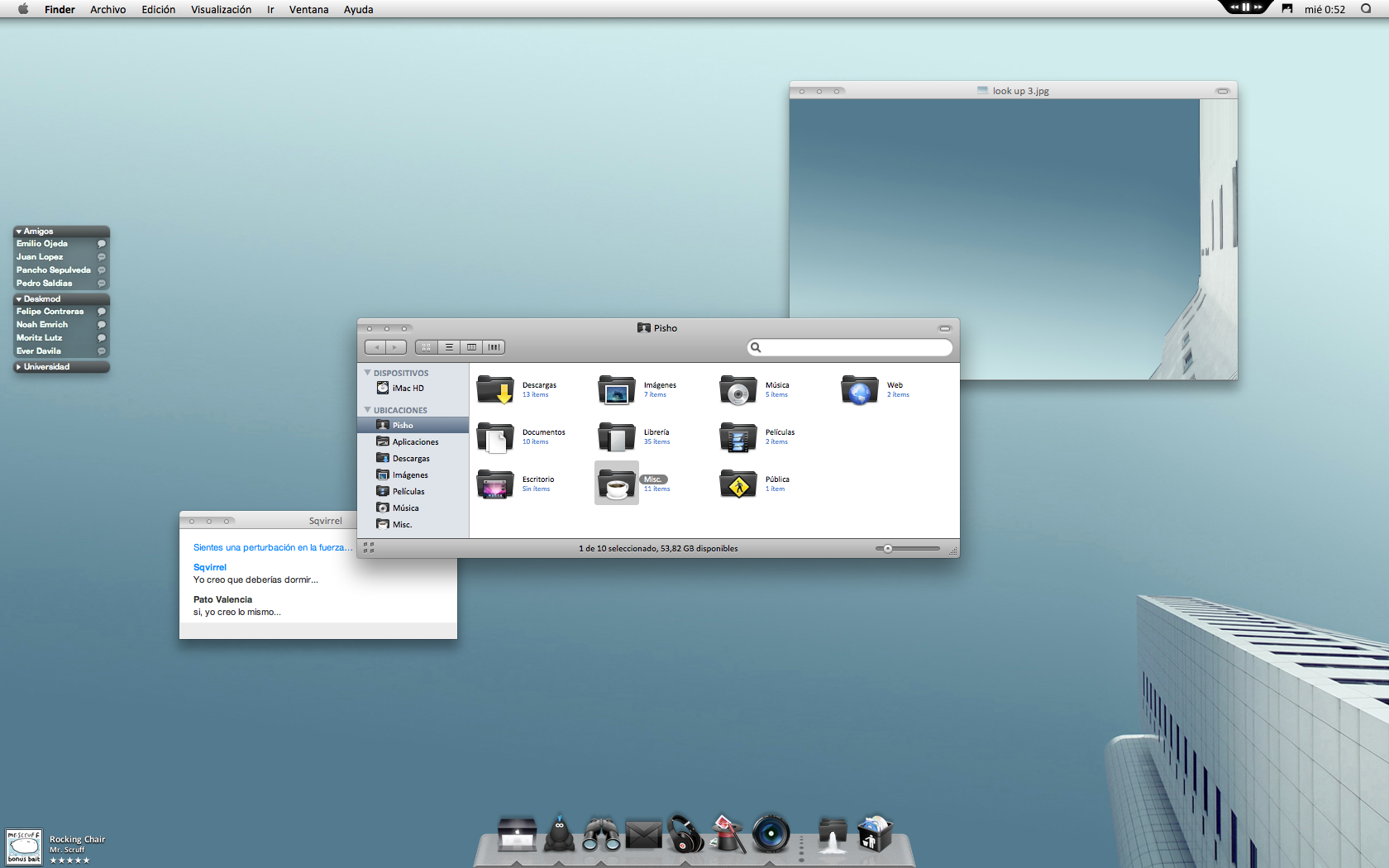Expand the Universidad group in buddy list
This screenshot has width=1389, height=868.
coord(18,367)
